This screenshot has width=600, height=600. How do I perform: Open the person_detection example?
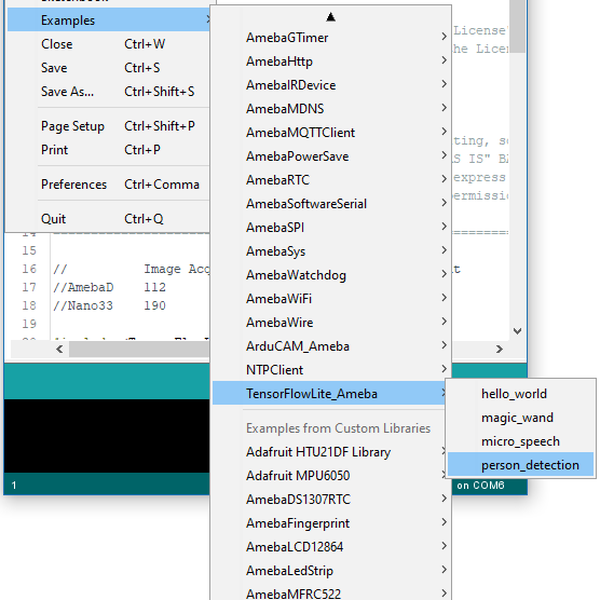pyautogui.click(x=529, y=465)
